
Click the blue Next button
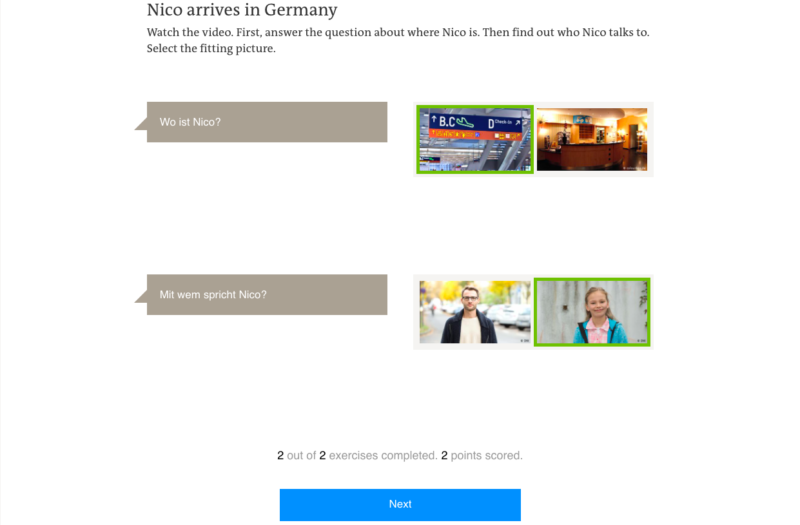[400, 505]
